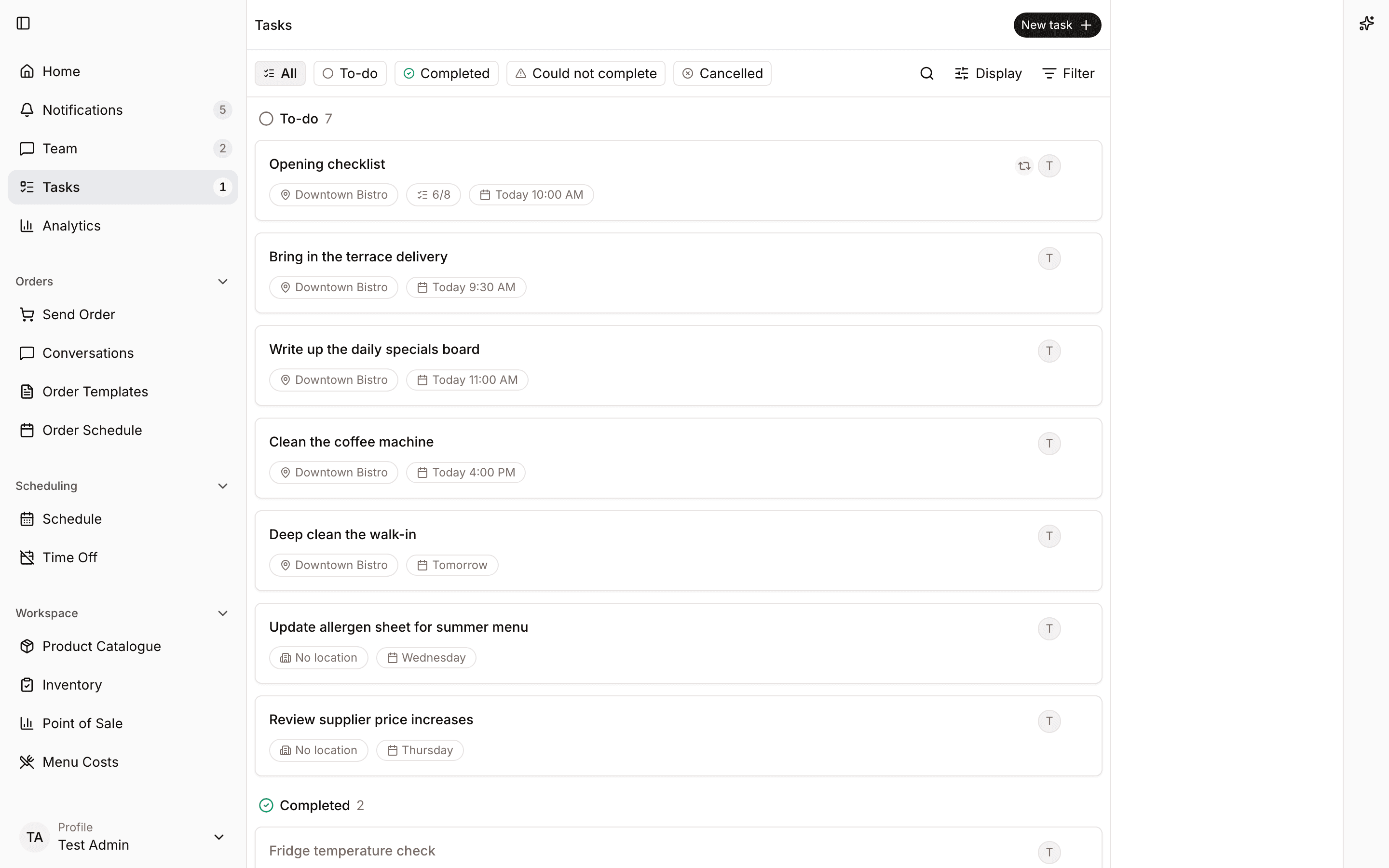Screen dimensions: 1389x868
Task: Click the TA profile avatar
Action: (34, 837)
